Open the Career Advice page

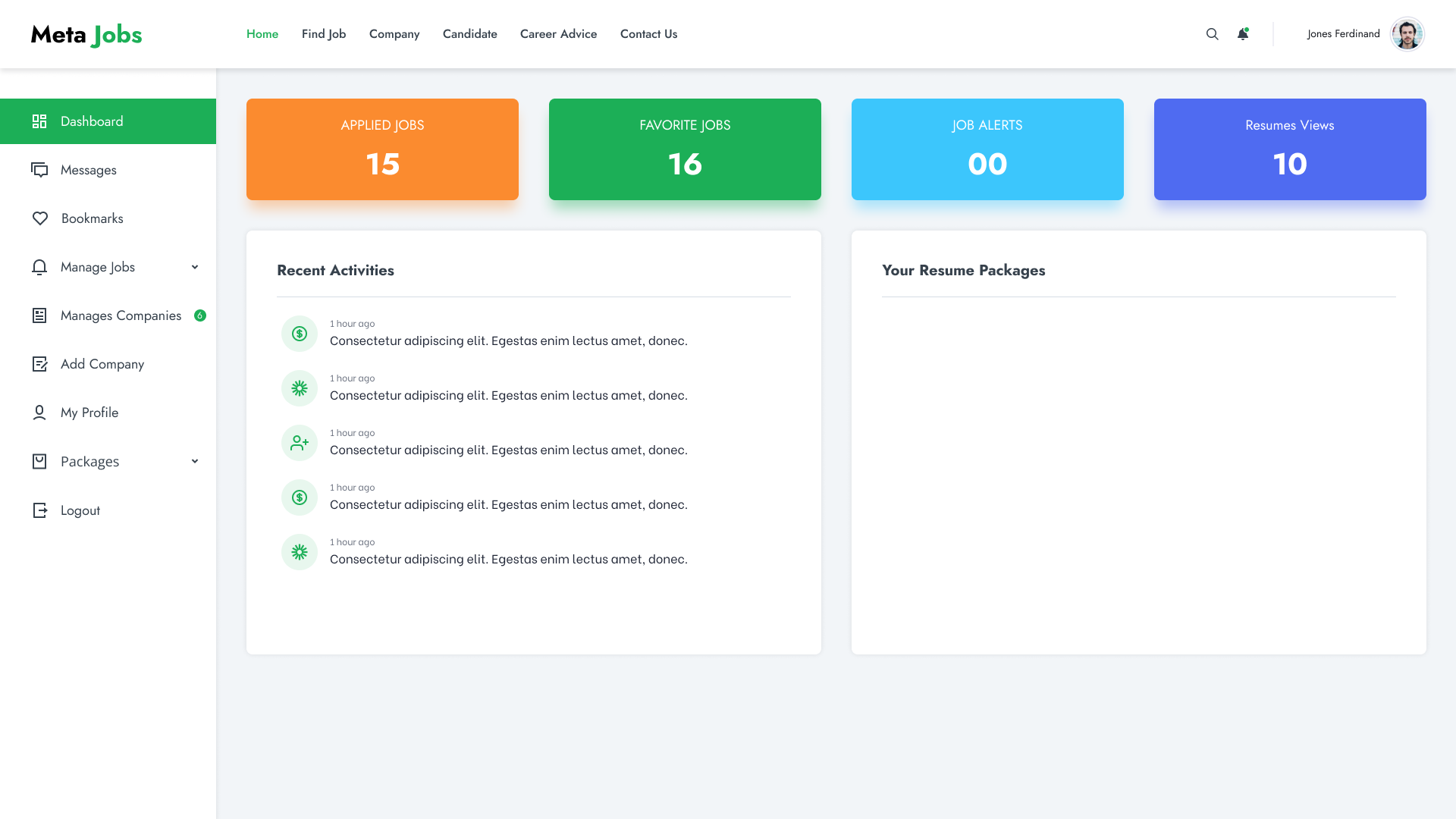tap(558, 34)
